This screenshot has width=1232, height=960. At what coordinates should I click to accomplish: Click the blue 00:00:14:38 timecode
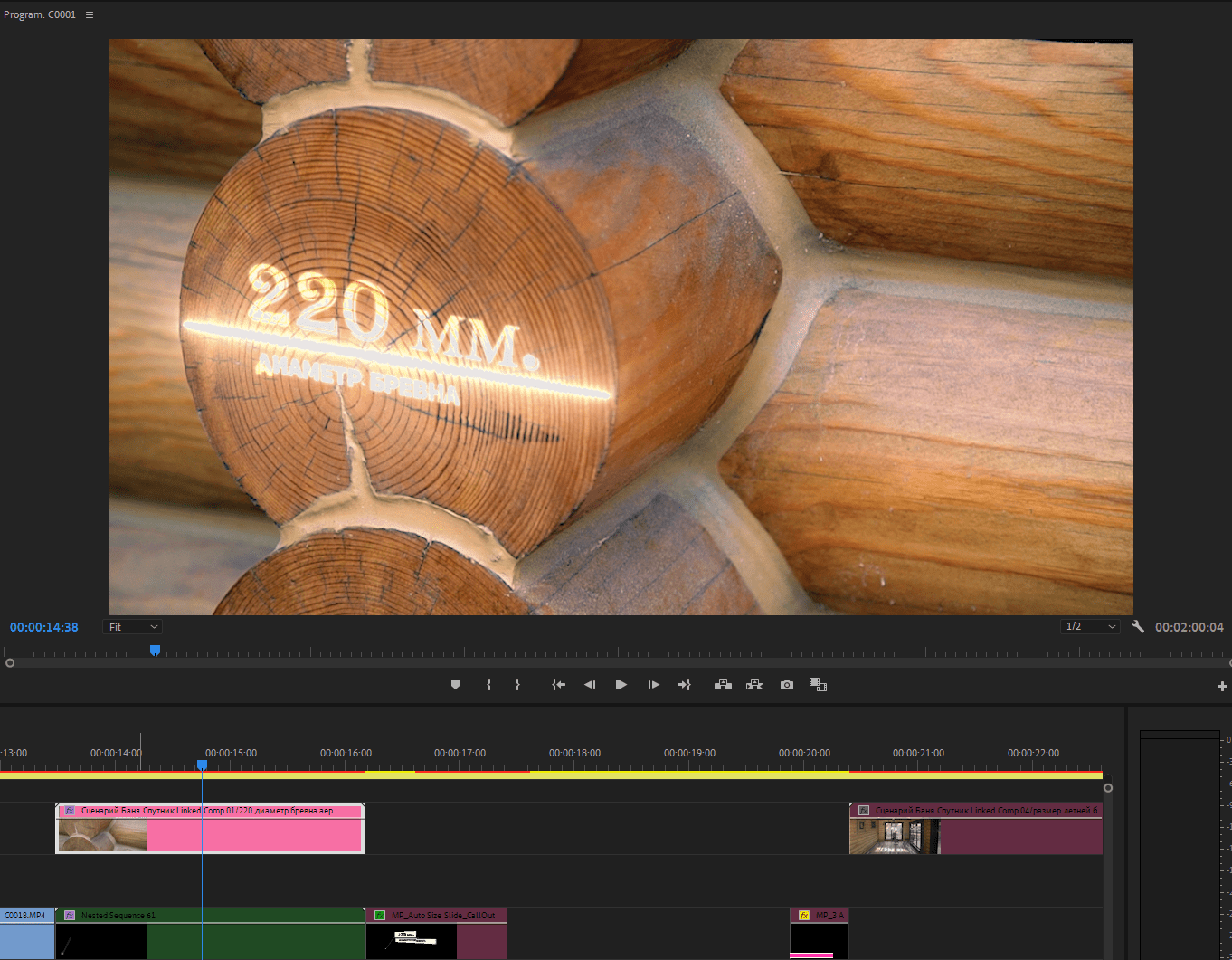[43, 626]
